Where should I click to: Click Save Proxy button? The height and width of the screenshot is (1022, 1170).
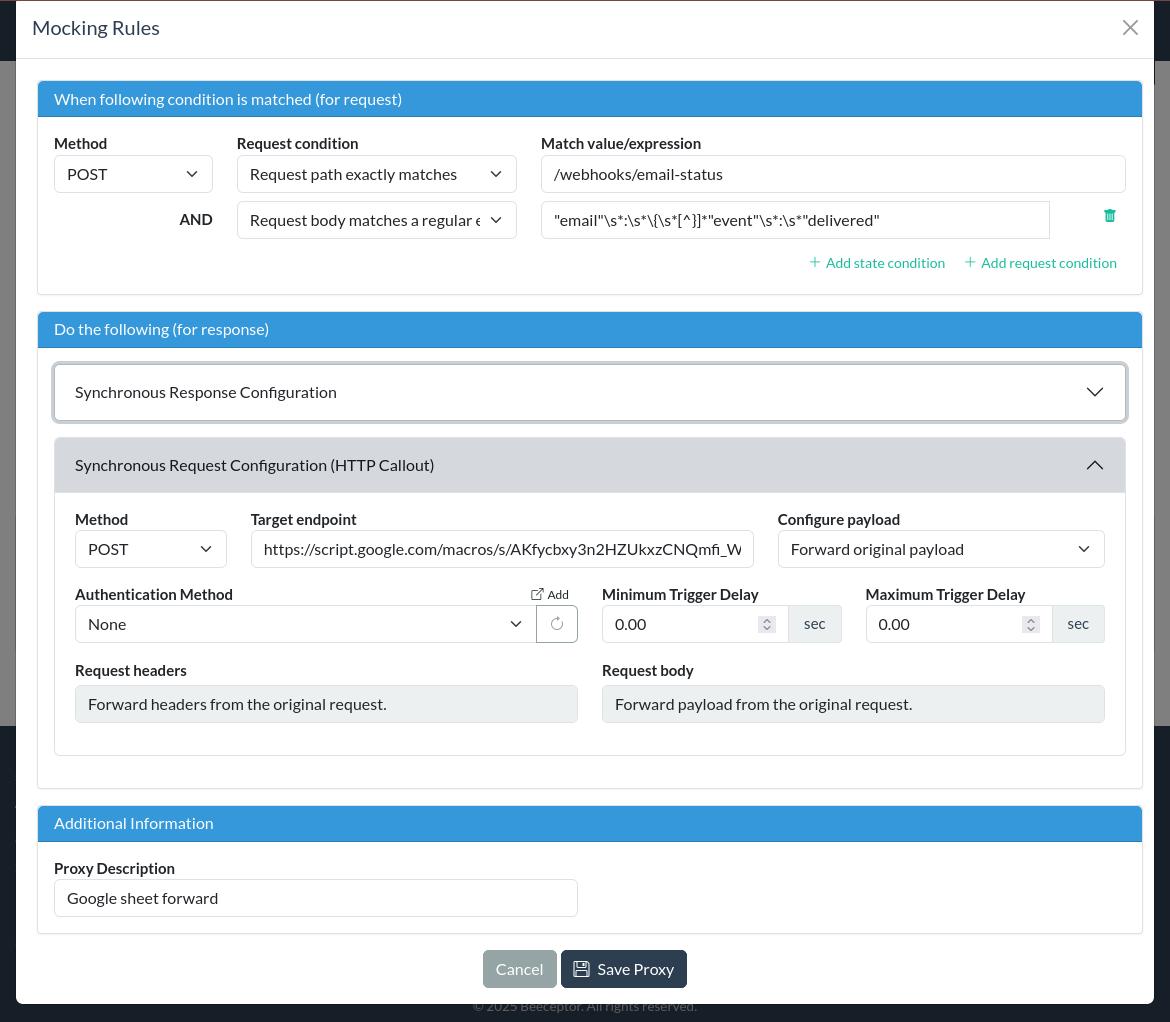click(x=624, y=969)
